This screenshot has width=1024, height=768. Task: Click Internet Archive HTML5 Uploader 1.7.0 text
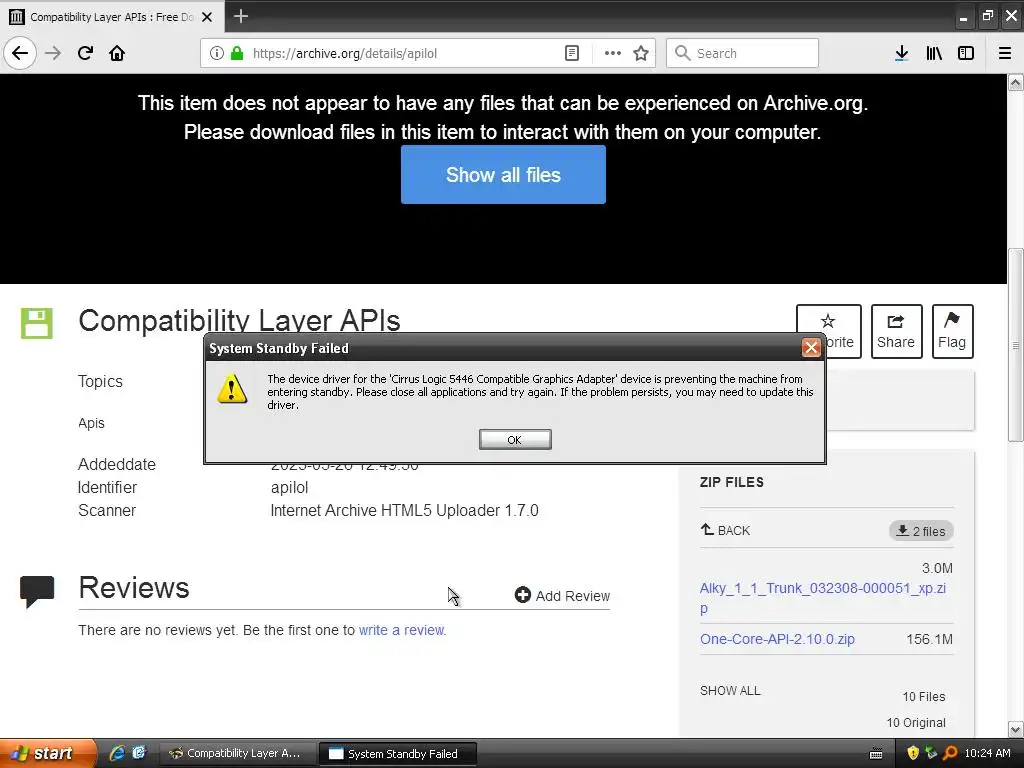(404, 510)
